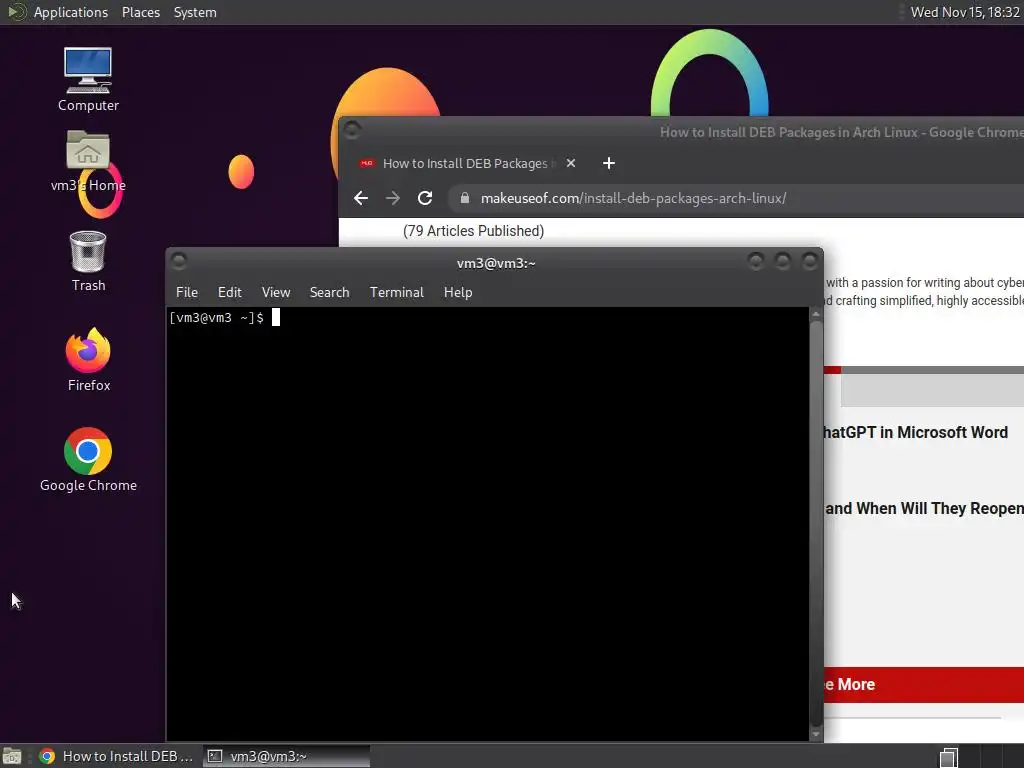Launch Google Chrome from the desktop
This screenshot has width=1024, height=768.
88,459
